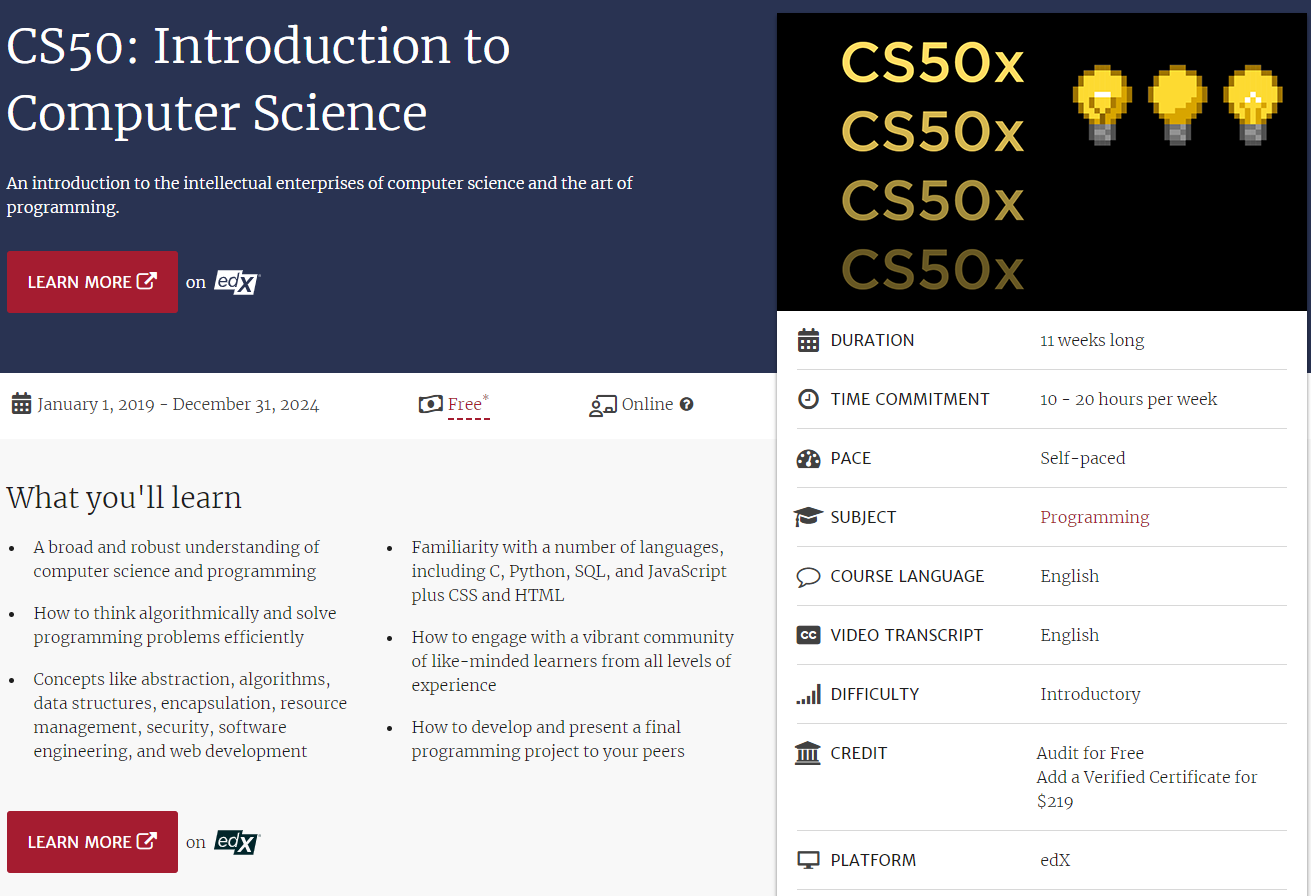Click the English value for Course Language

(x=1069, y=576)
